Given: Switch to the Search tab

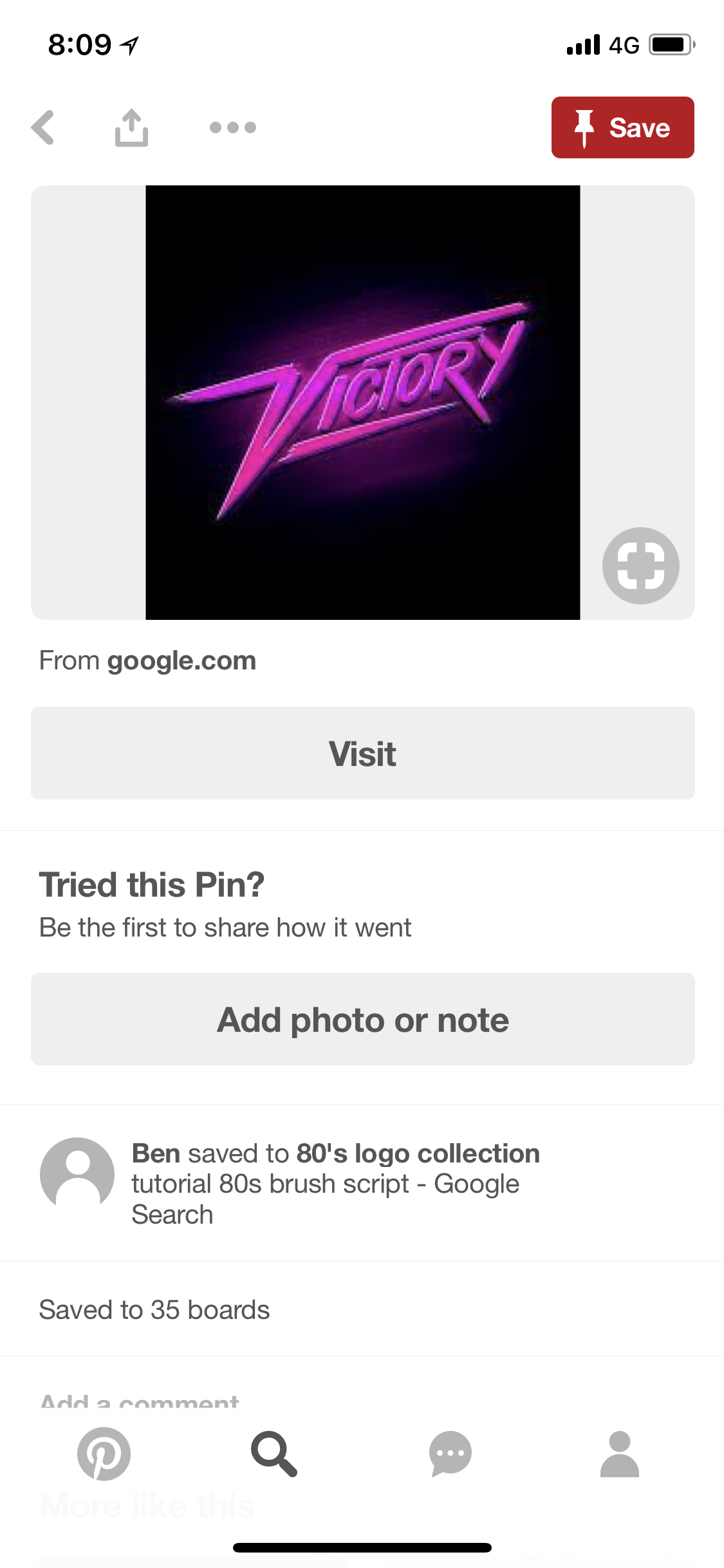Looking at the screenshot, I should click(274, 1453).
